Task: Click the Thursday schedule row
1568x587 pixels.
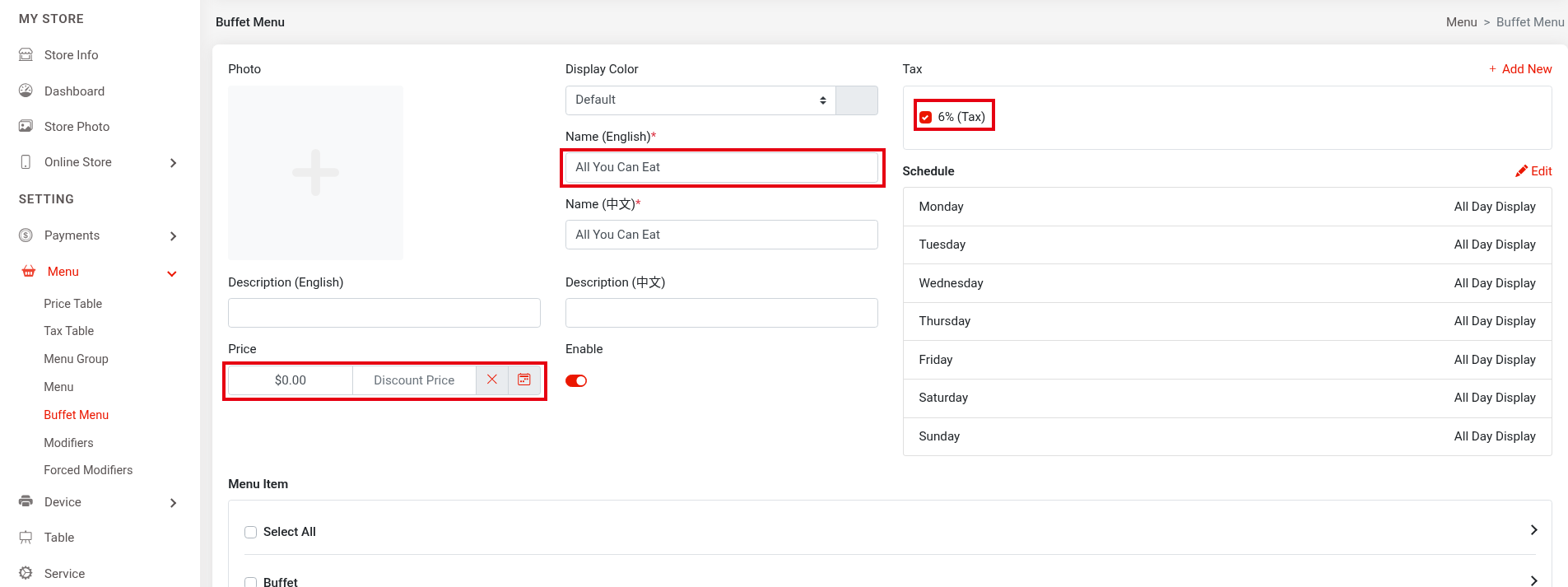Action: [1227, 321]
